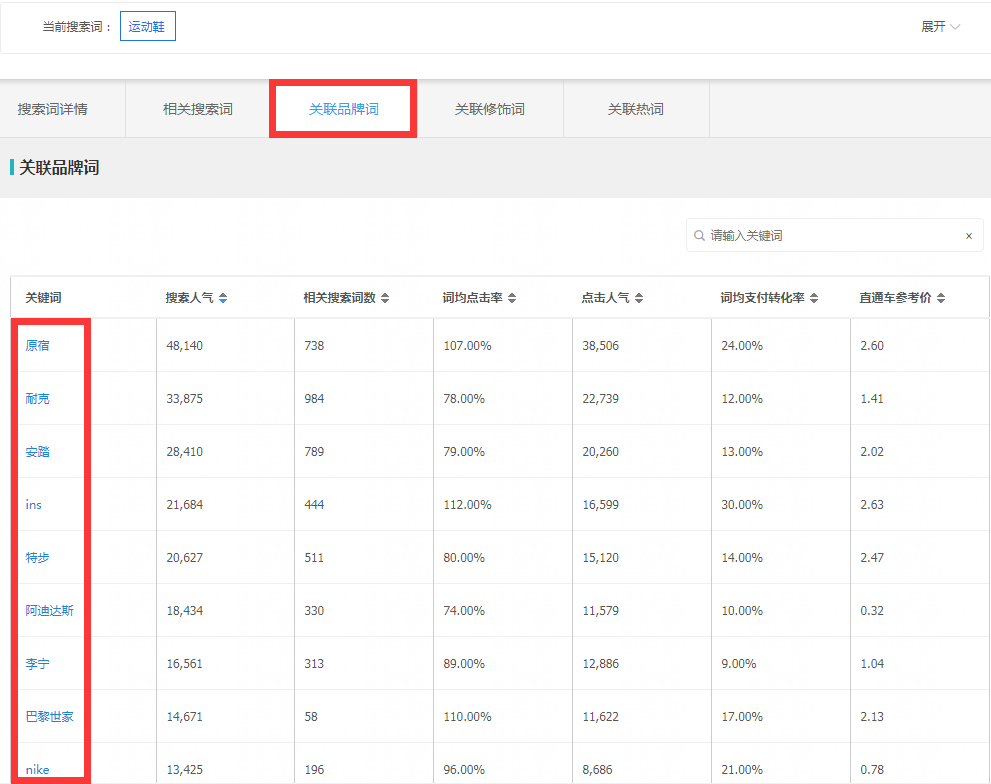Click the 110.00% click rate cell

(x=467, y=717)
